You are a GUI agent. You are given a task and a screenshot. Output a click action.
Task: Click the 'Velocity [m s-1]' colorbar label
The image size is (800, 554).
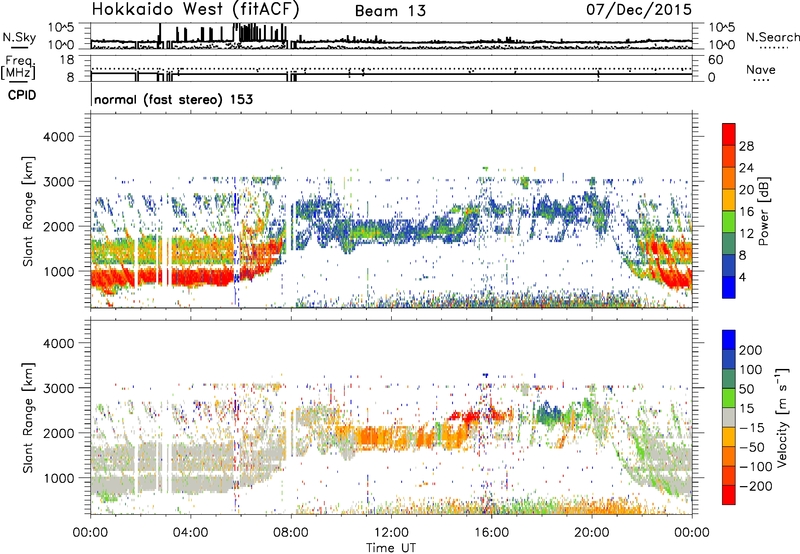tap(782, 417)
